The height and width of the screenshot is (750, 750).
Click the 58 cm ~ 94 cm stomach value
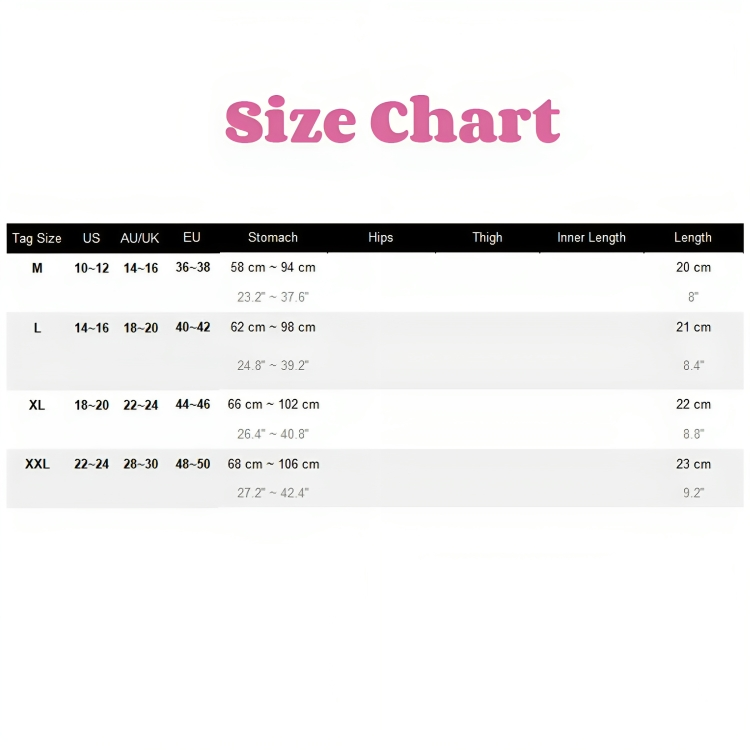(x=273, y=267)
